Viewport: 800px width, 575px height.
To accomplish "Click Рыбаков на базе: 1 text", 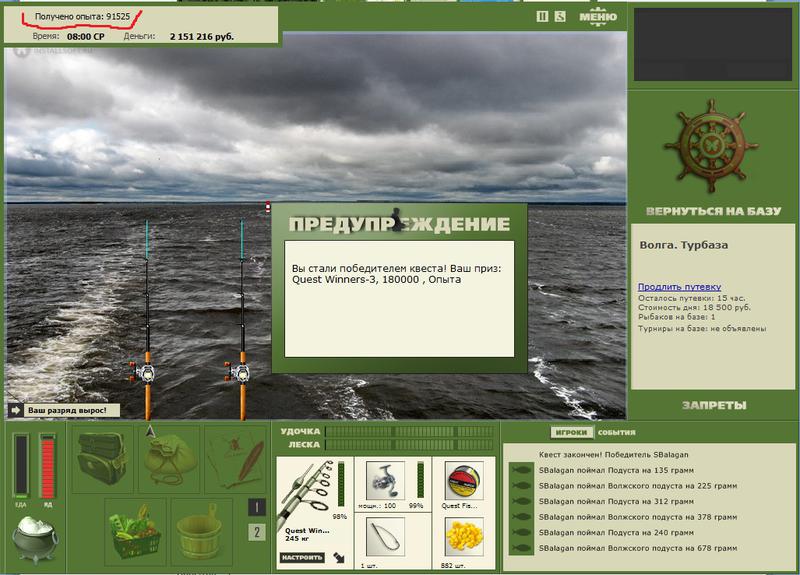I will click(x=677, y=317).
